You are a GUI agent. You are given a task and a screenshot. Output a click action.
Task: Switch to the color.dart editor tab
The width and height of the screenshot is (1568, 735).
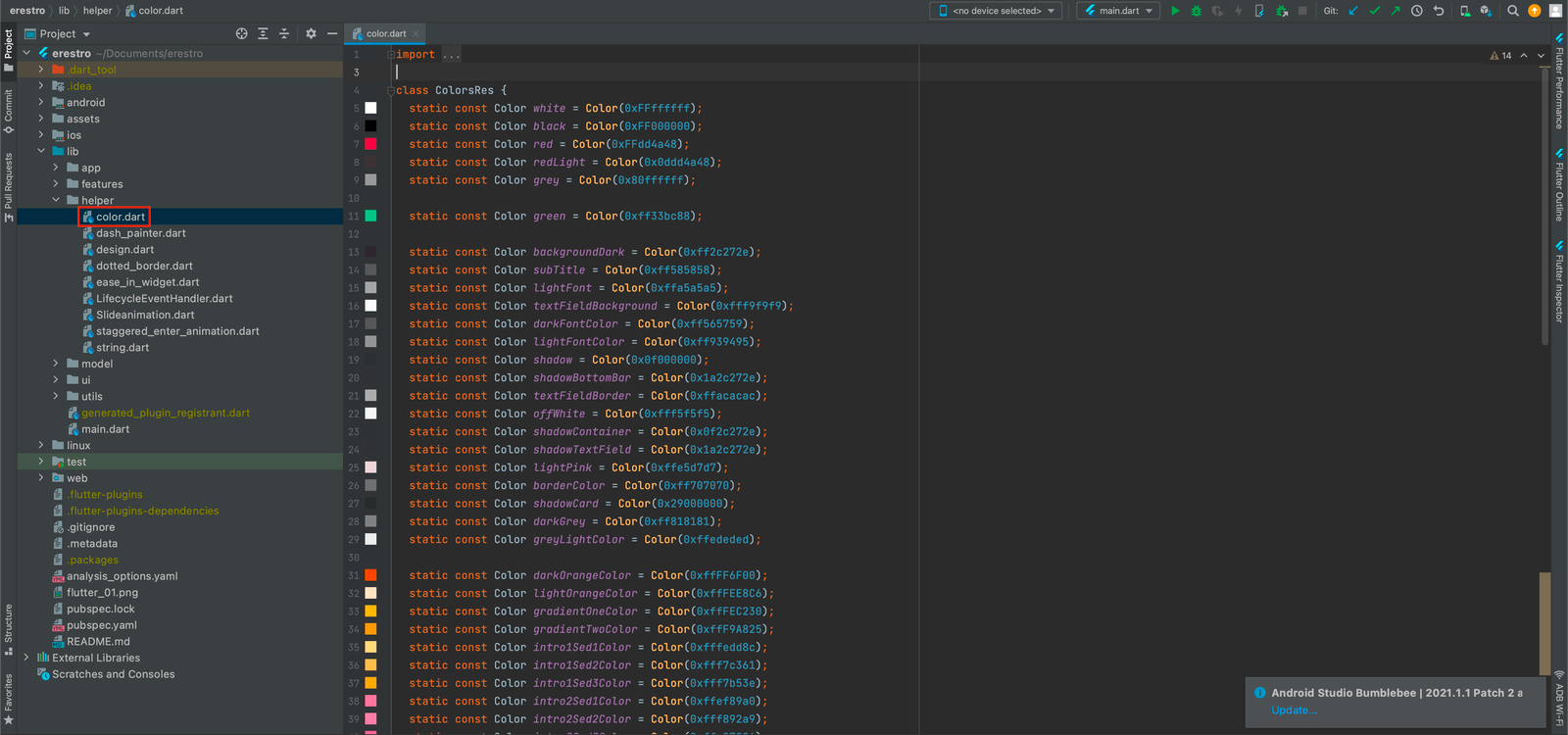[385, 33]
